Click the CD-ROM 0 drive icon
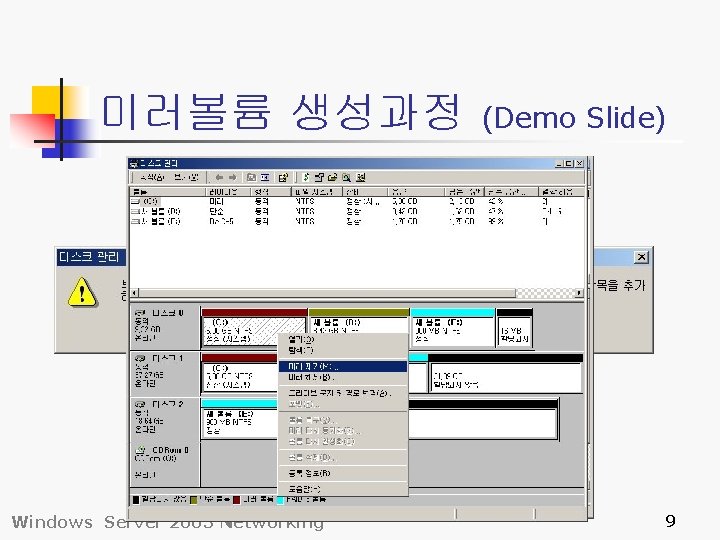 [141, 450]
